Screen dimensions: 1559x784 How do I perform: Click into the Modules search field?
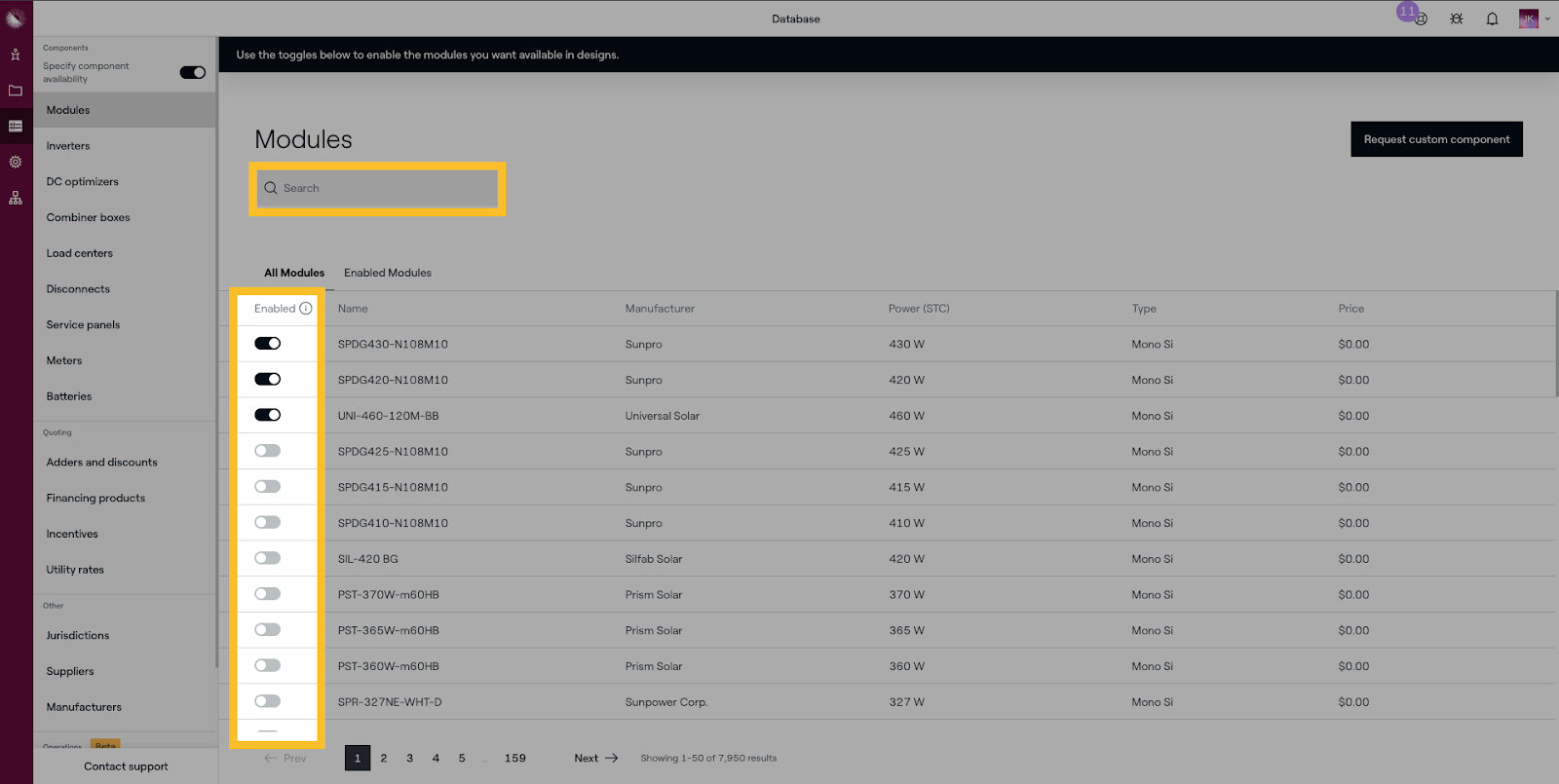[x=377, y=188]
